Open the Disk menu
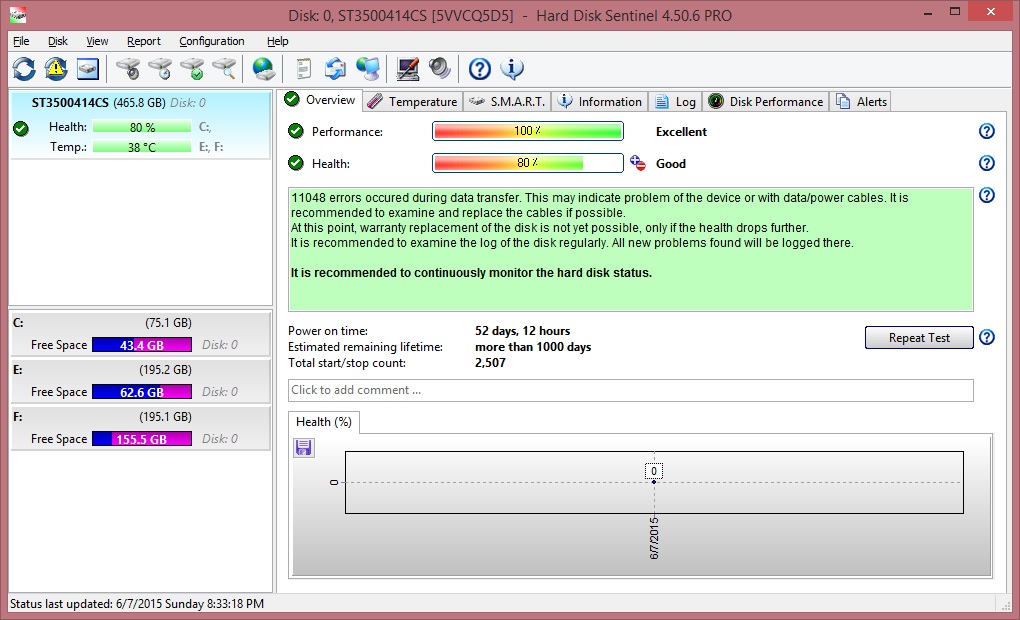The width and height of the screenshot is (1020, 620). pos(57,41)
